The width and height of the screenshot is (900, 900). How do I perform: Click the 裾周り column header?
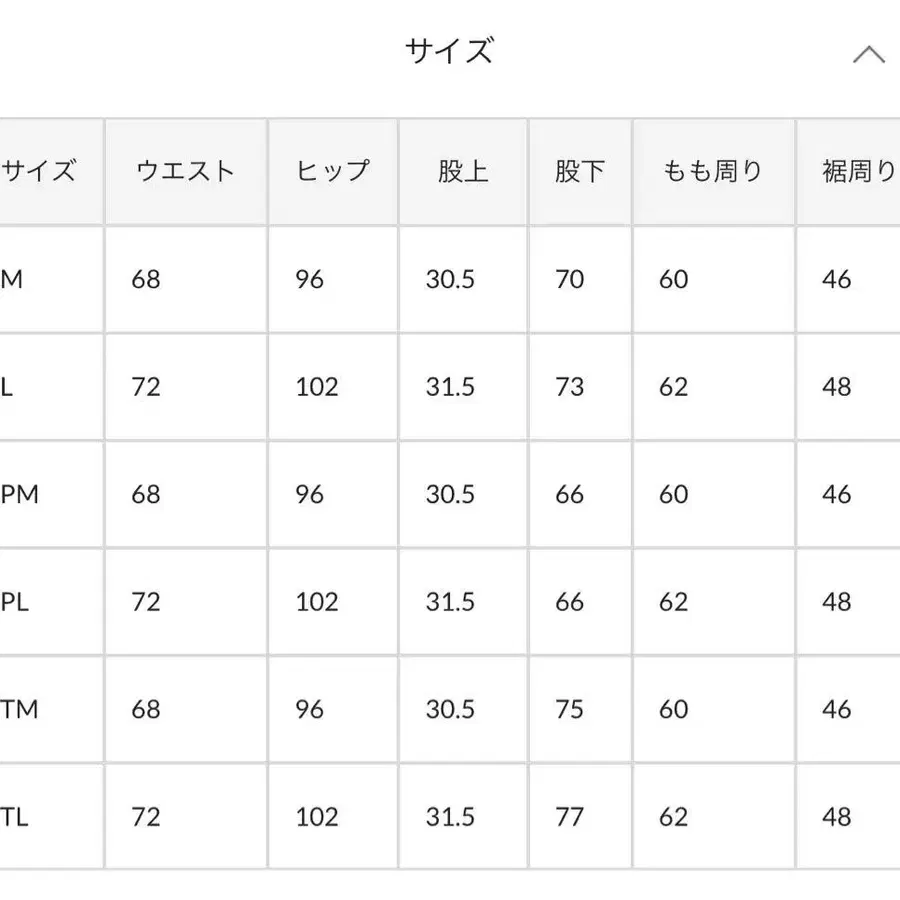pos(859,171)
